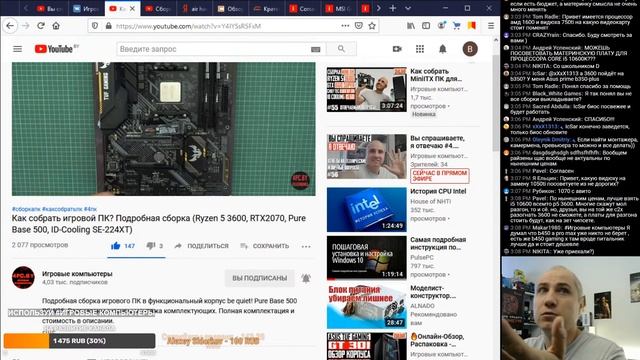The width and height of the screenshot is (640, 360).
Task: Open page actions three-dot menu in address bar
Action: (x=345, y=26)
